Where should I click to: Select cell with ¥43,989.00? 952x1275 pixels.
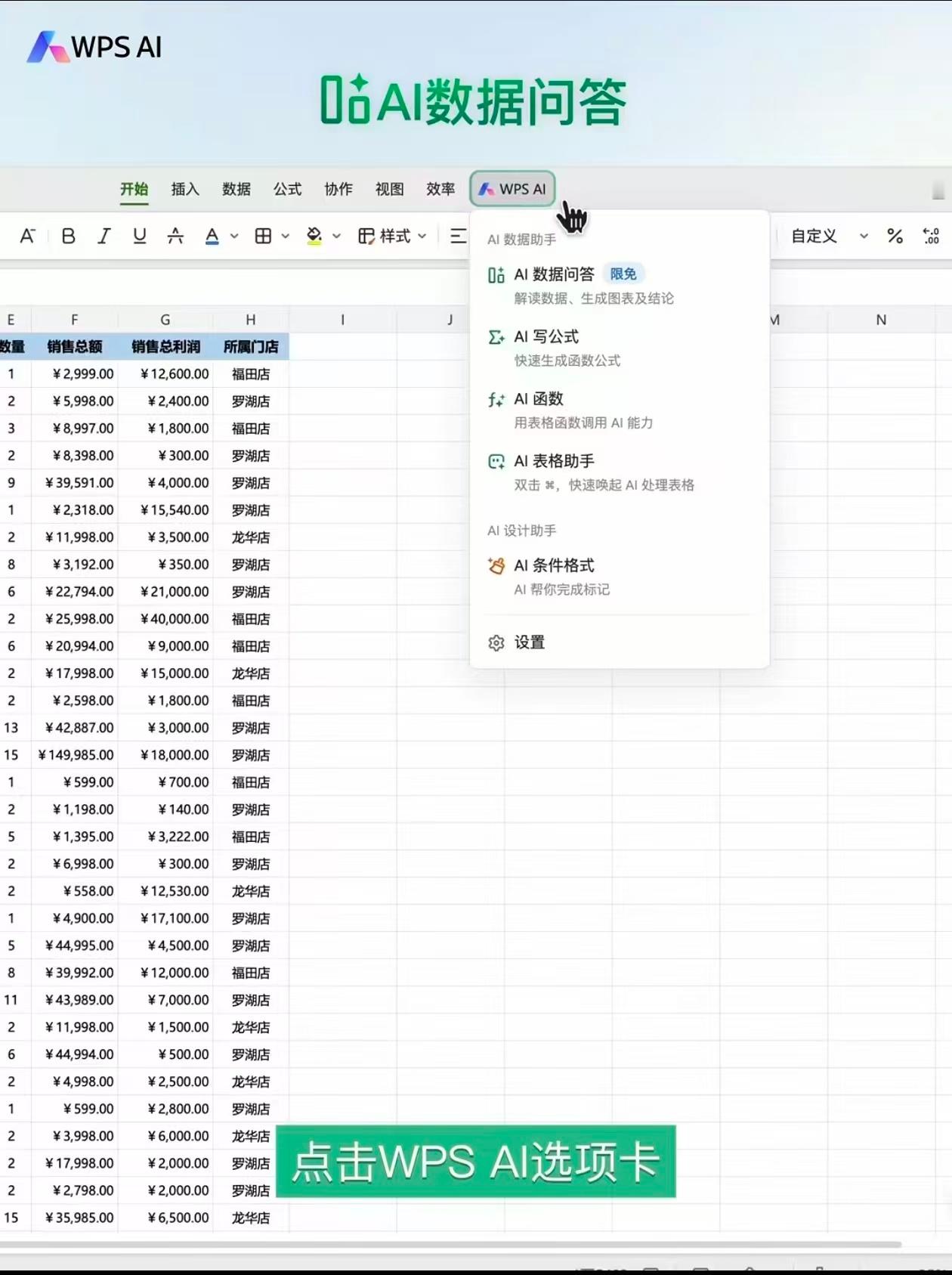click(x=74, y=1000)
